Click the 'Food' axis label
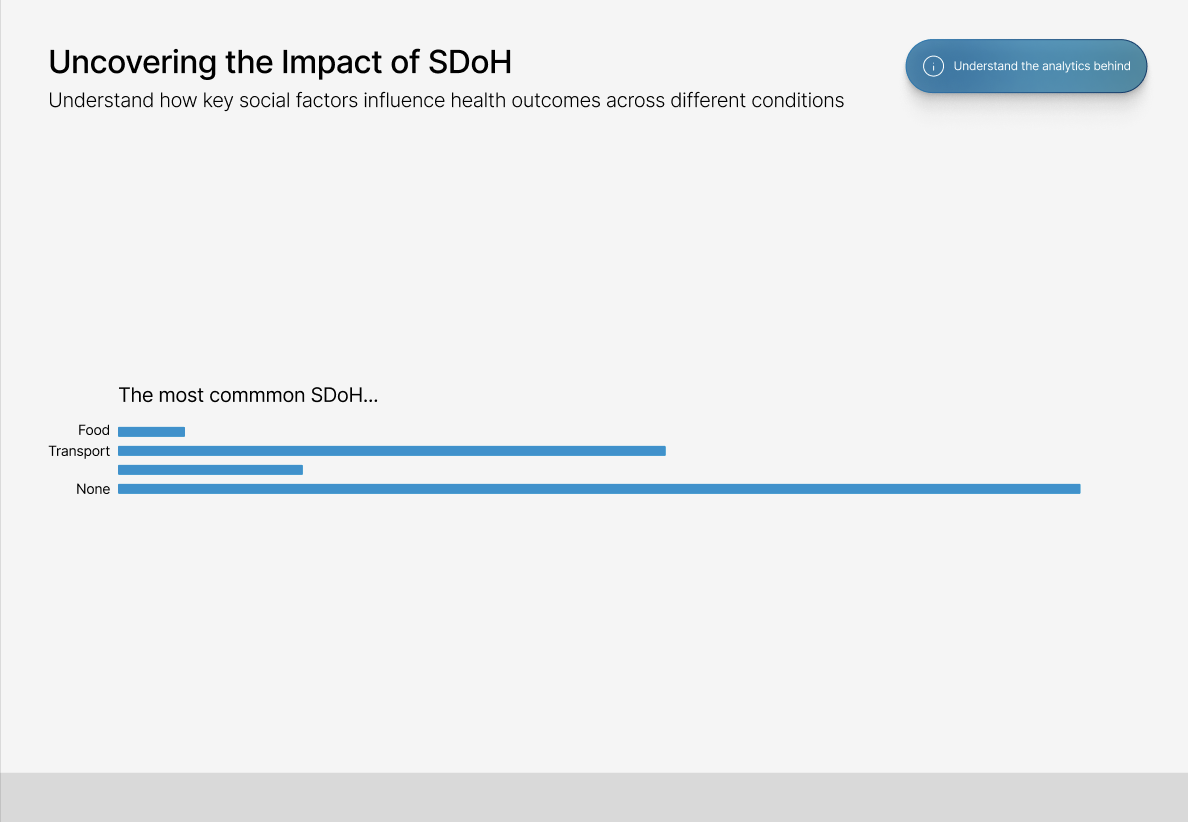Viewport: 1188px width, 822px height. tap(94, 430)
